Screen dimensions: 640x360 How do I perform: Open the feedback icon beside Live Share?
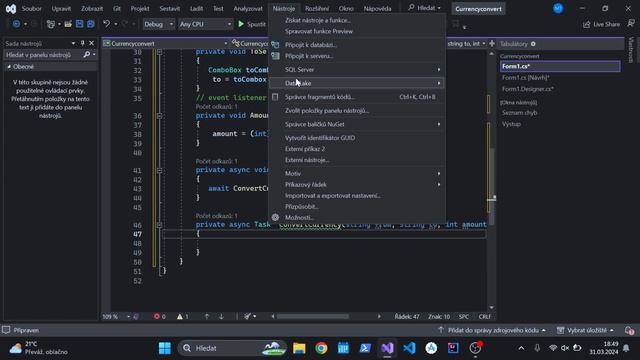pyautogui.click(x=631, y=24)
